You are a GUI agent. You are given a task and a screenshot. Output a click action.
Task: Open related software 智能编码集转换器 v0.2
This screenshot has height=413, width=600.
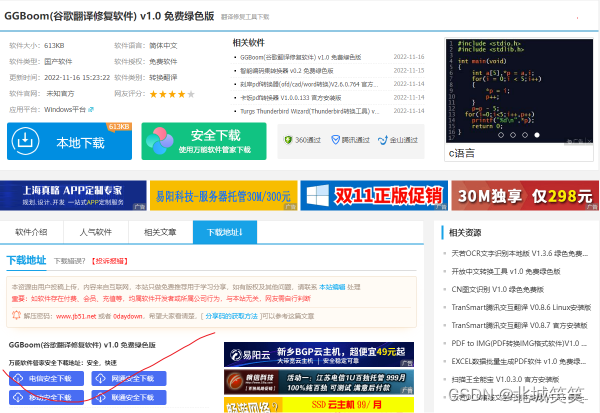(x=287, y=71)
